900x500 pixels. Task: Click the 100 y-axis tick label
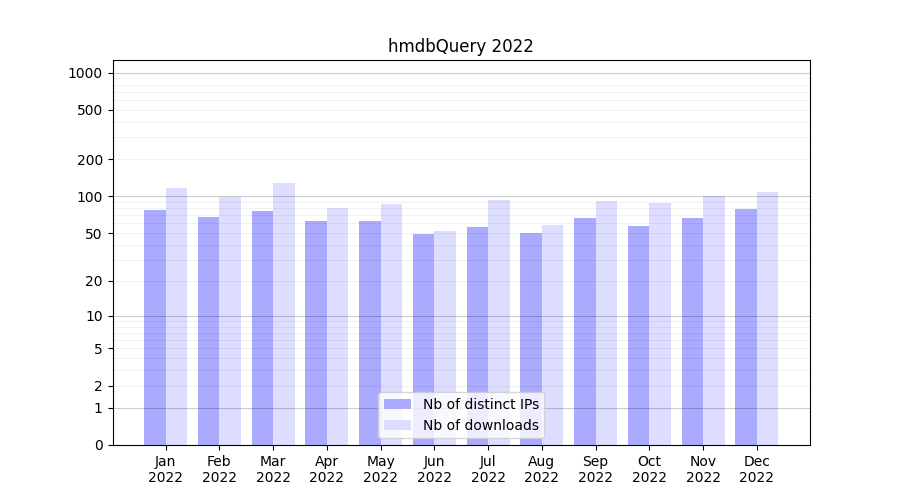click(x=89, y=197)
